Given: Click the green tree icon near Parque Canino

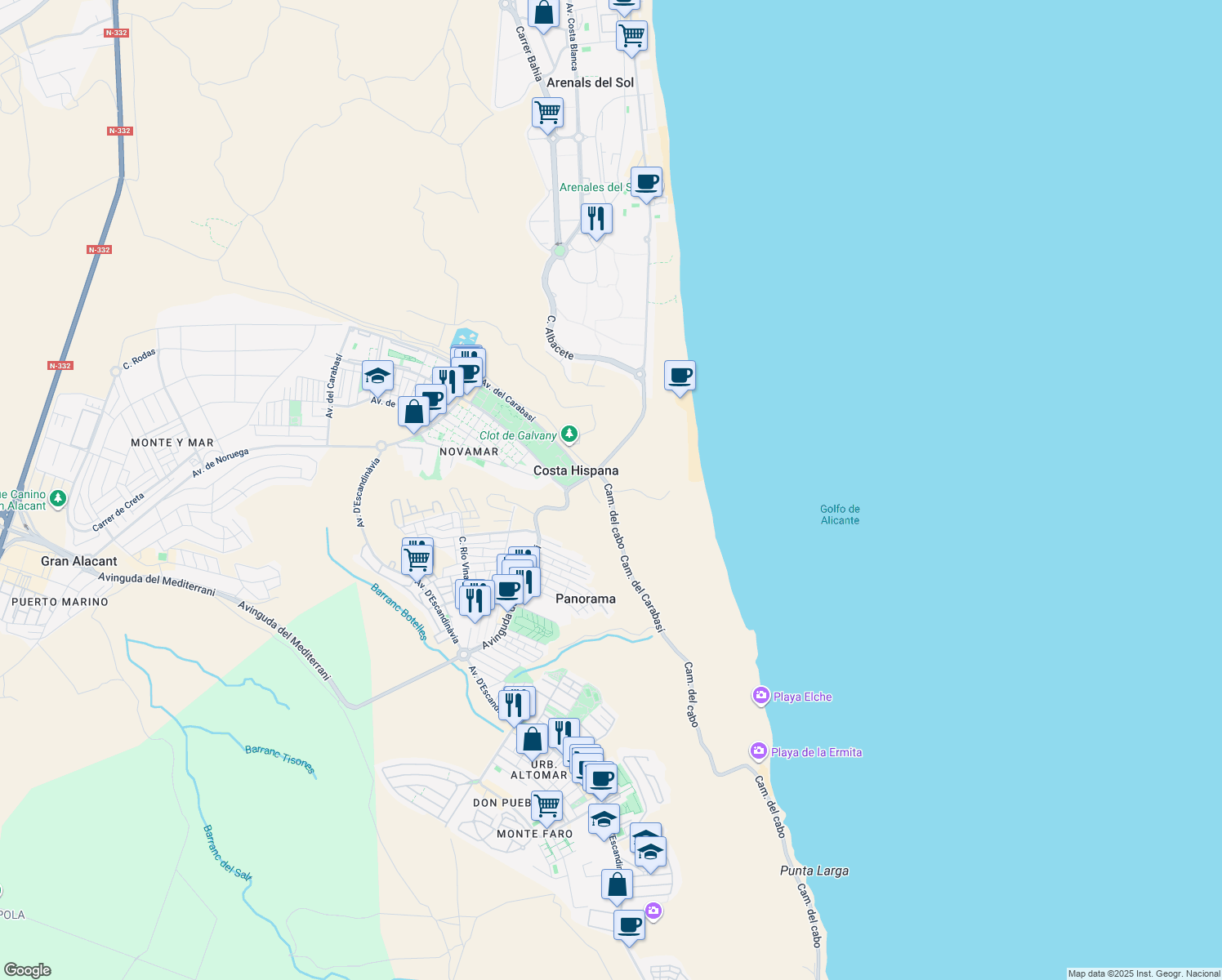Looking at the screenshot, I should 57,497.
